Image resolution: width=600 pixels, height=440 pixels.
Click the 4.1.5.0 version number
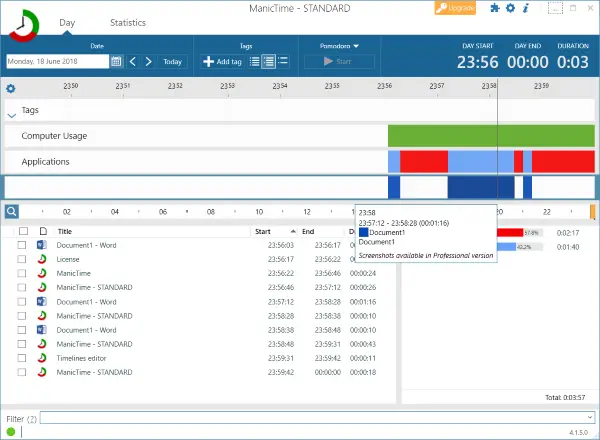pyautogui.click(x=578, y=432)
